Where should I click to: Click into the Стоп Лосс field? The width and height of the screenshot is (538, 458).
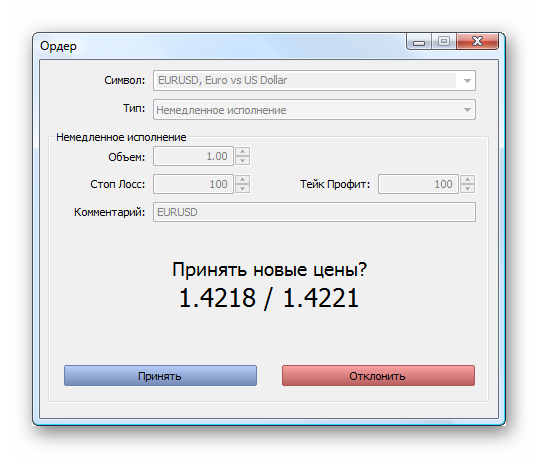click(x=194, y=184)
